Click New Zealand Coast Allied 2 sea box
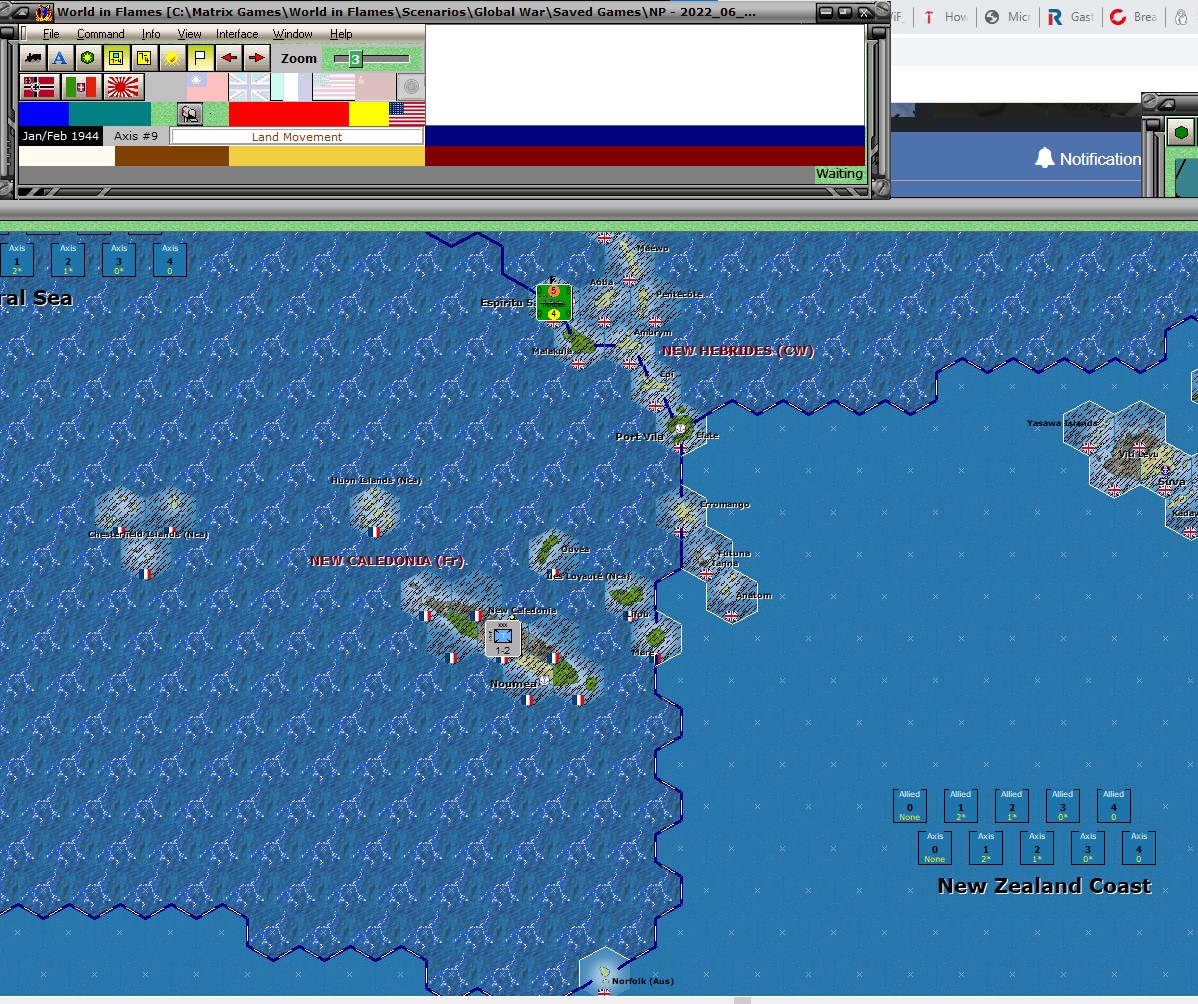The width and height of the screenshot is (1198, 1004). click(x=1012, y=805)
